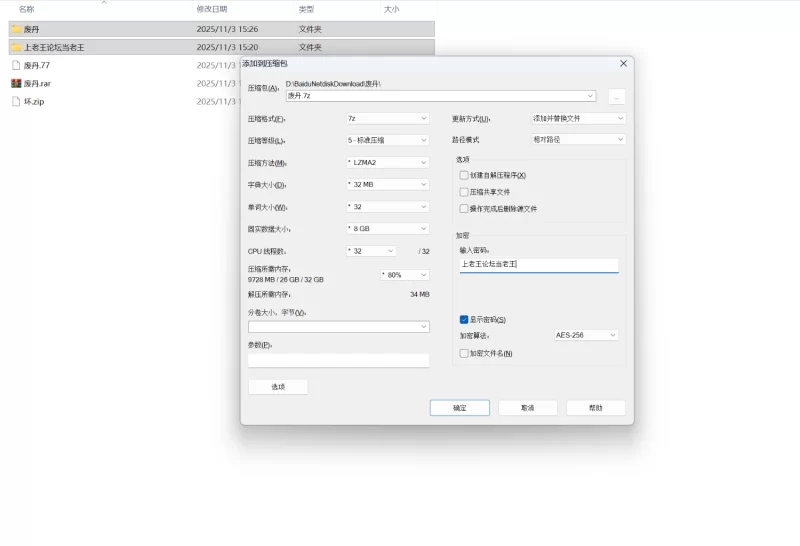The image size is (800, 546).
Task: Open the 压缩方法 dropdown showing LZMA2
Action: (x=388, y=162)
